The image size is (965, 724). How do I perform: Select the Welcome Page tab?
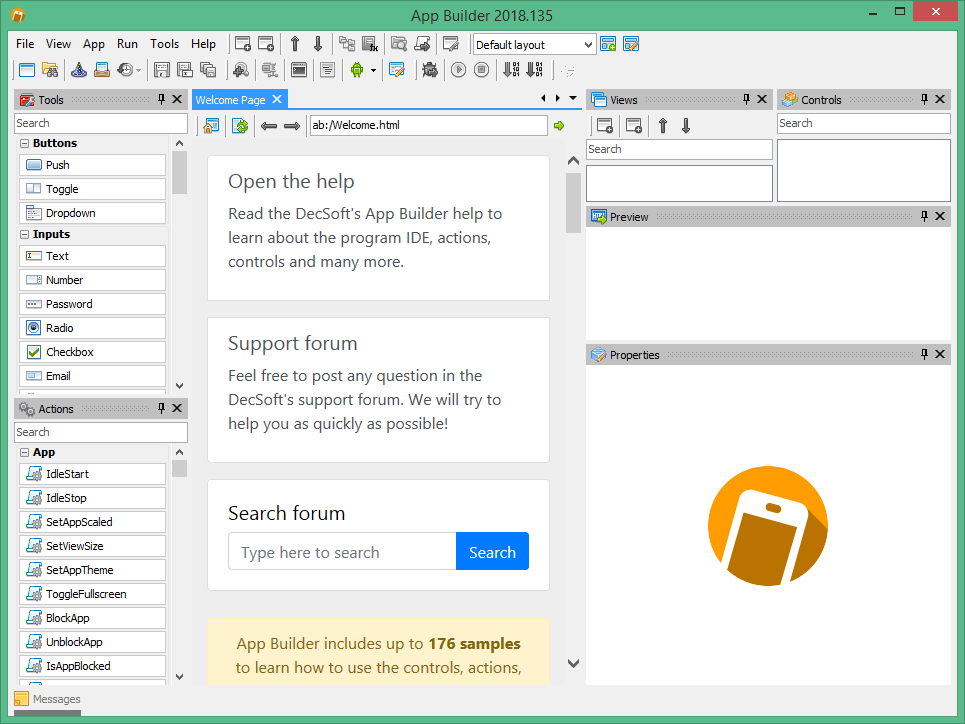pos(231,99)
